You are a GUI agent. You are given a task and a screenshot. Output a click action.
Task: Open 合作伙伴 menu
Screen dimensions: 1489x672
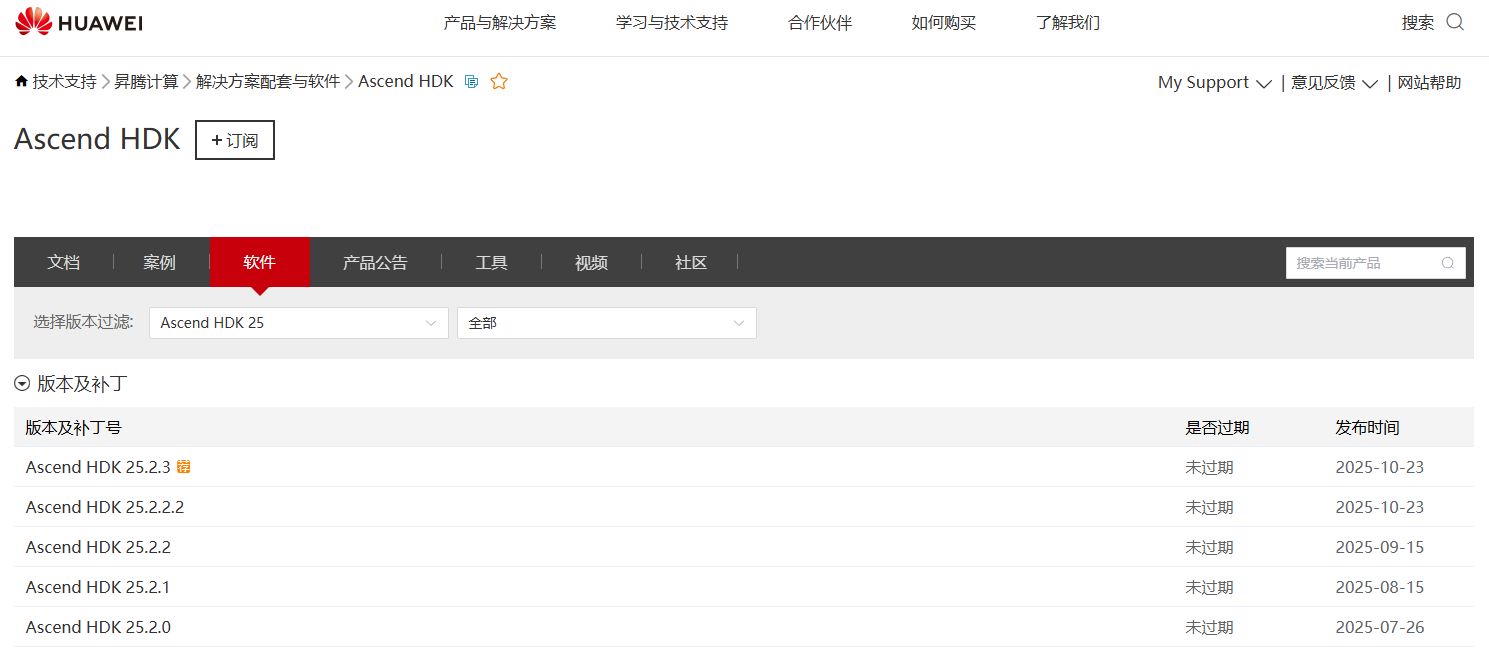pos(820,23)
